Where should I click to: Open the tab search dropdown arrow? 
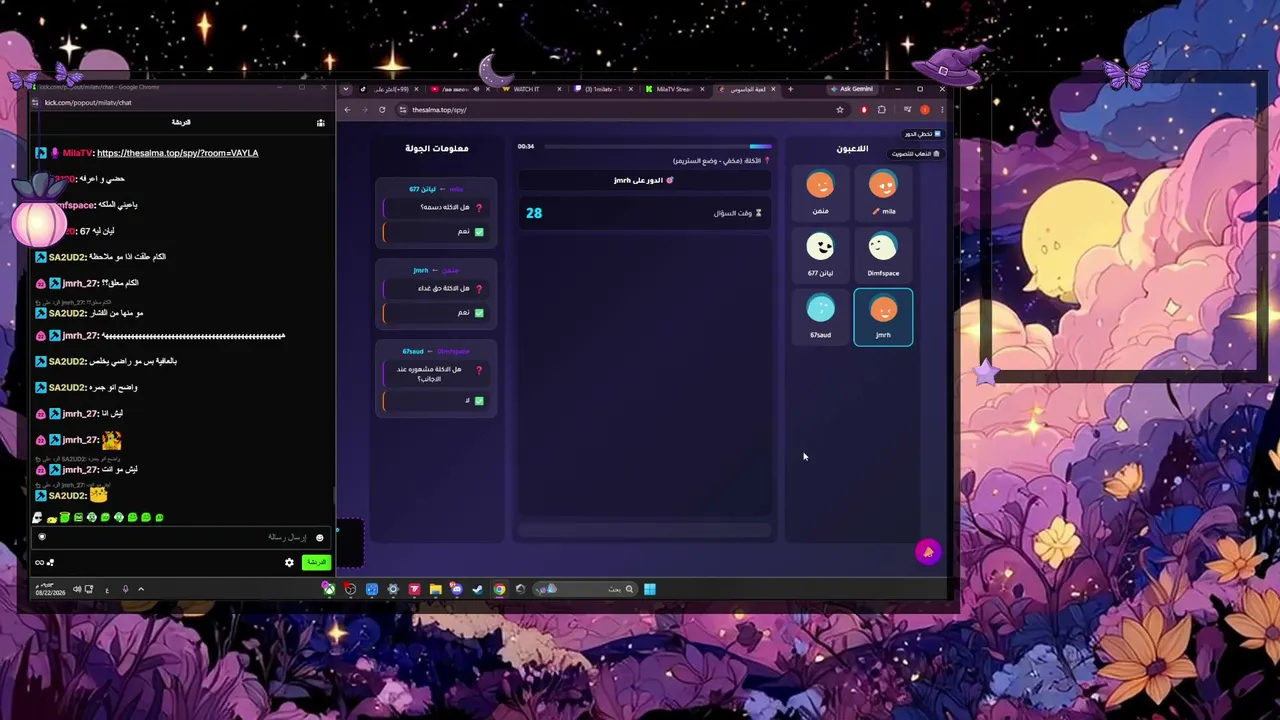[x=347, y=89]
